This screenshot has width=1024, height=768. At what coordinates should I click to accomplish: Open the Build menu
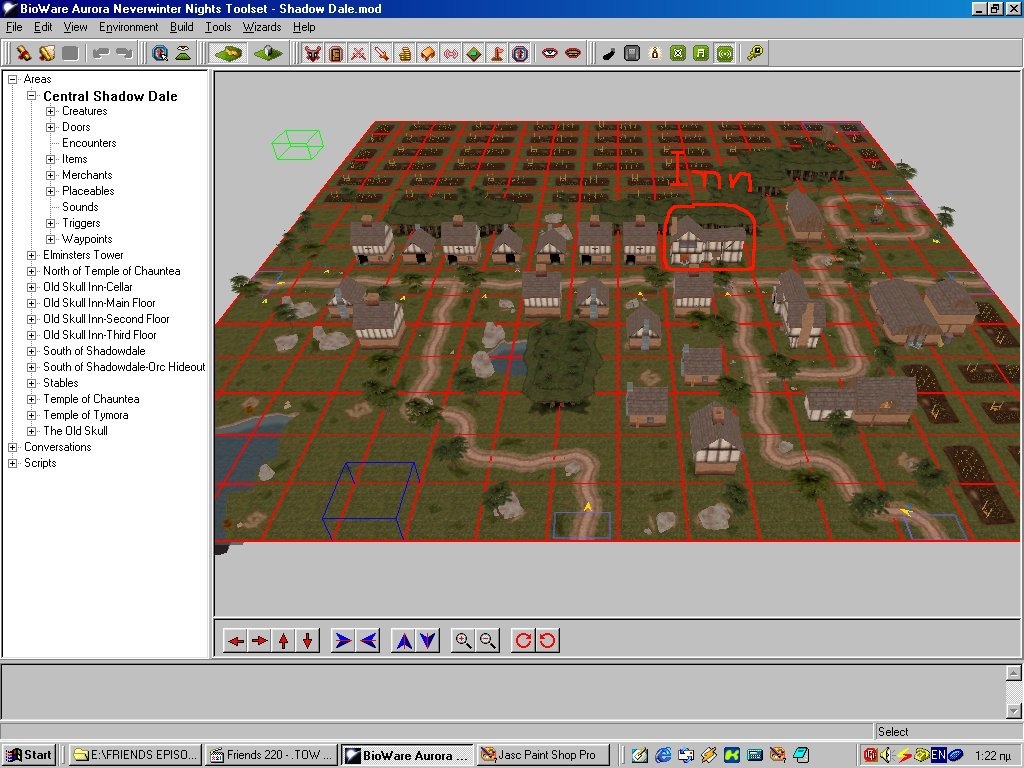pyautogui.click(x=181, y=27)
